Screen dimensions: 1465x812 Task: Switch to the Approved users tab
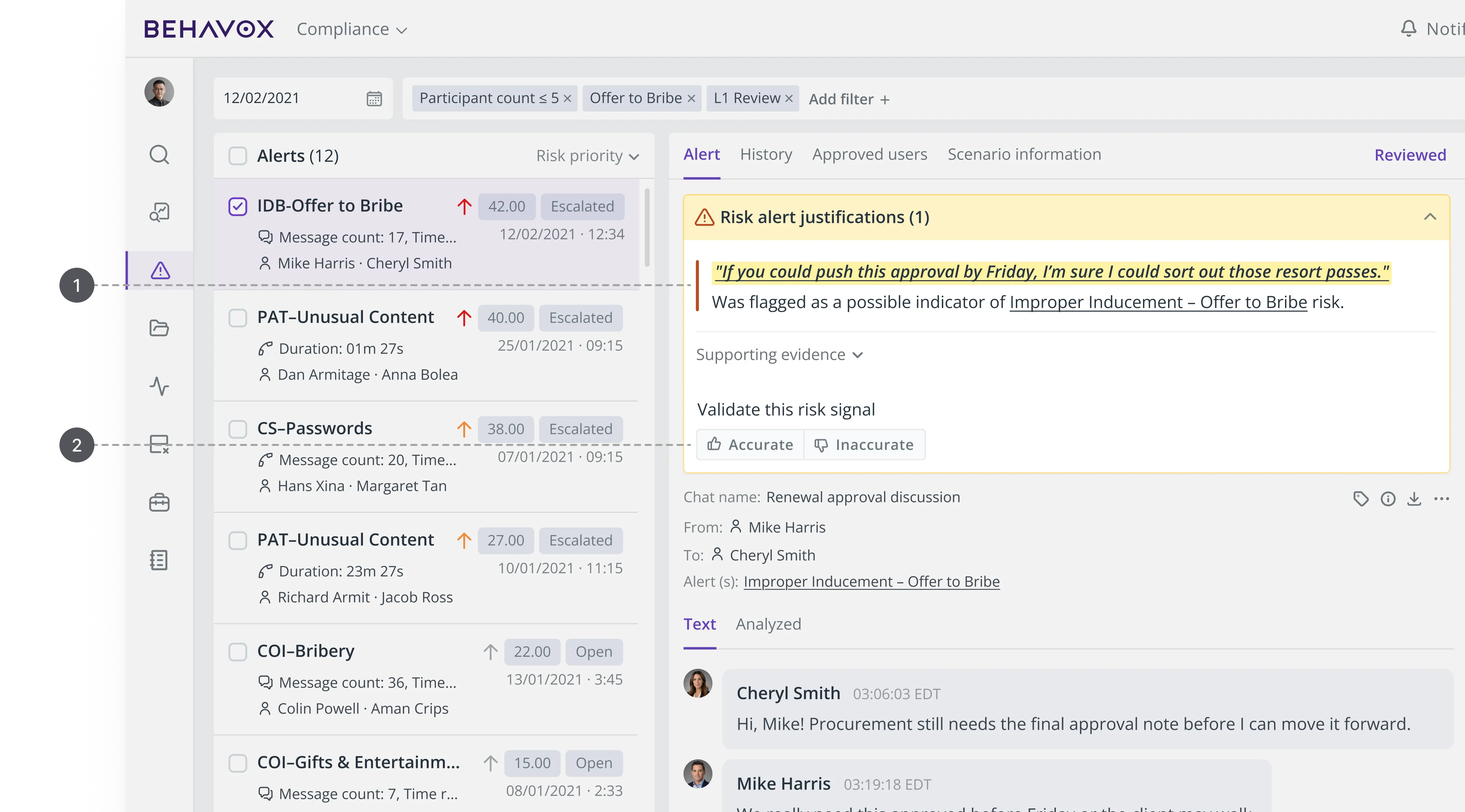870,154
